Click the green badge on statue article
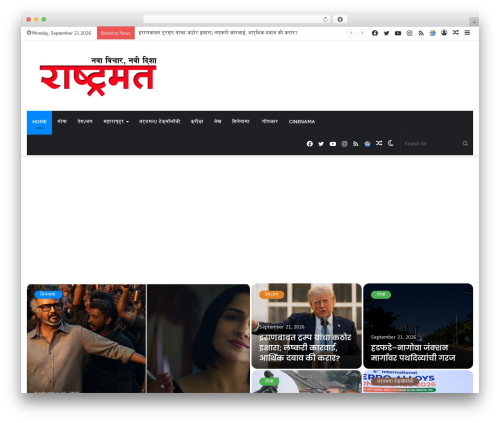 click(x=269, y=381)
